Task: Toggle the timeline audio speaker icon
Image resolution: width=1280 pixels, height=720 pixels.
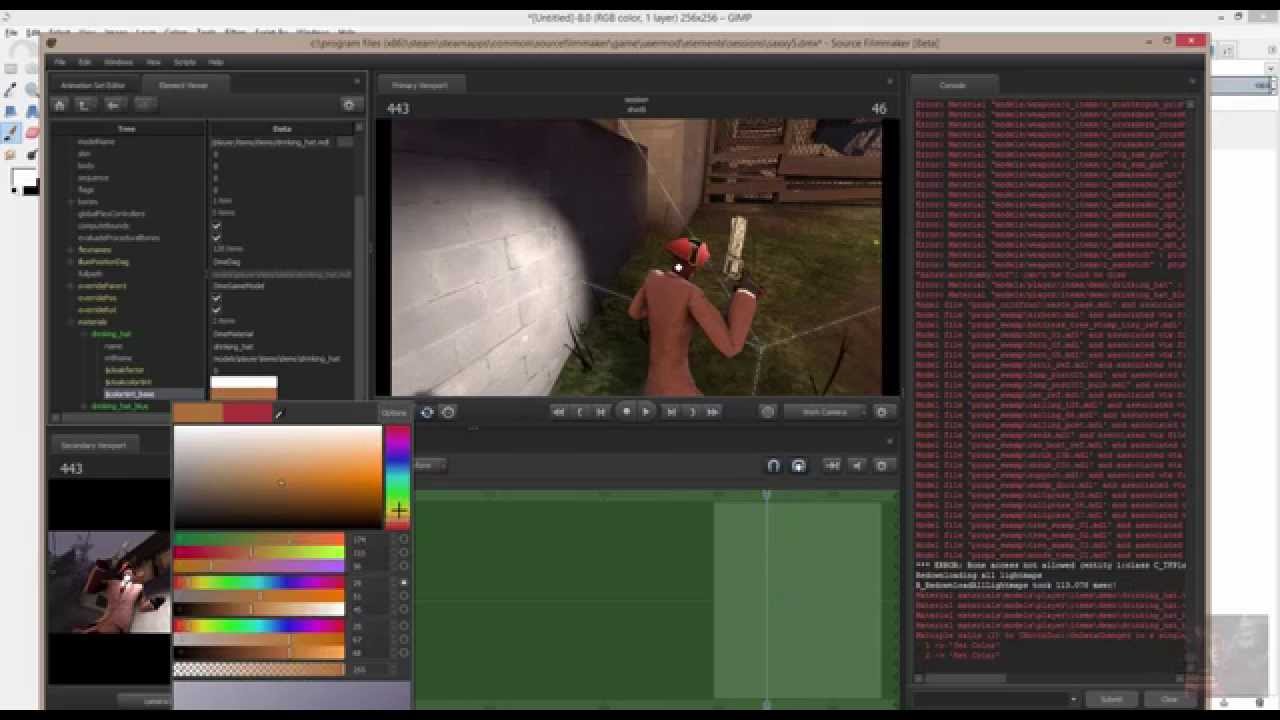Action: click(x=857, y=466)
